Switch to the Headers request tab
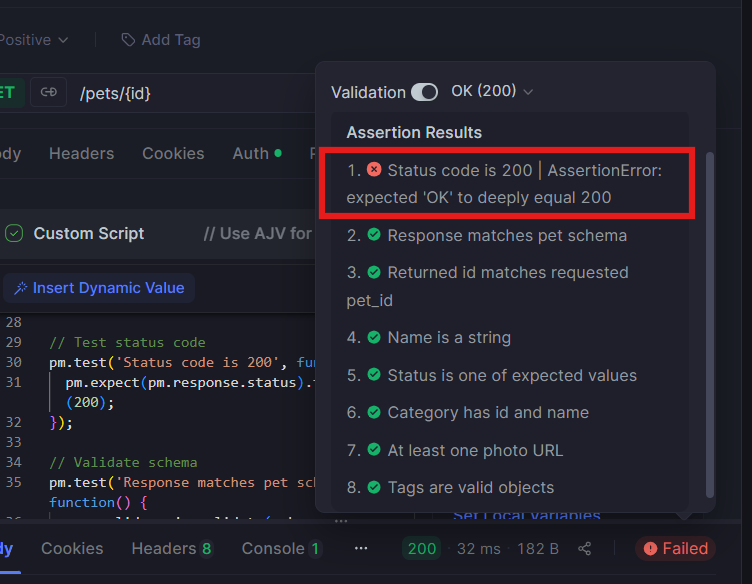 click(x=82, y=153)
